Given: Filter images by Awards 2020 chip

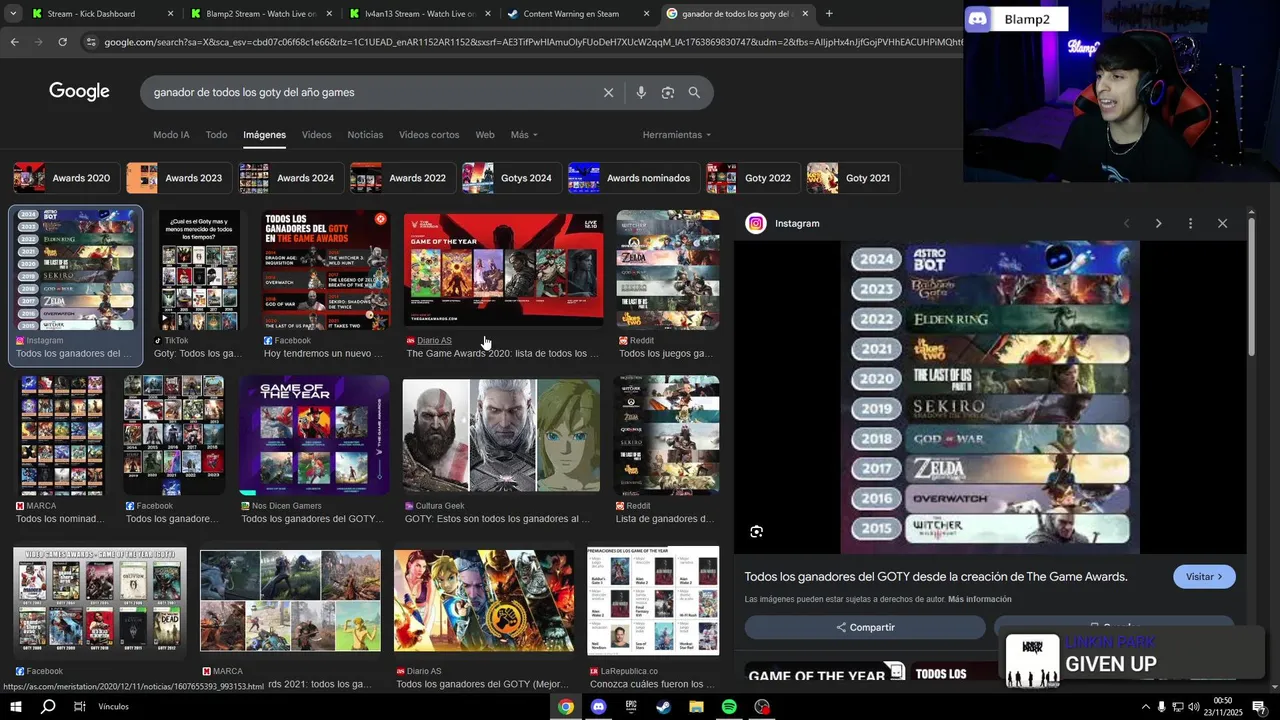Looking at the screenshot, I should pos(66,178).
